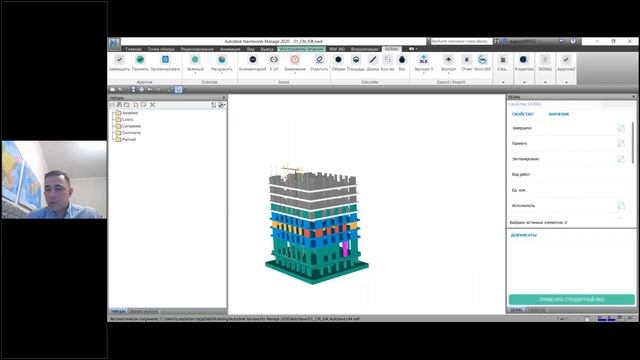Viewport: 640px width, 360px height.
Task: Open the Точка обзора ribbon tab
Action: pos(161,49)
